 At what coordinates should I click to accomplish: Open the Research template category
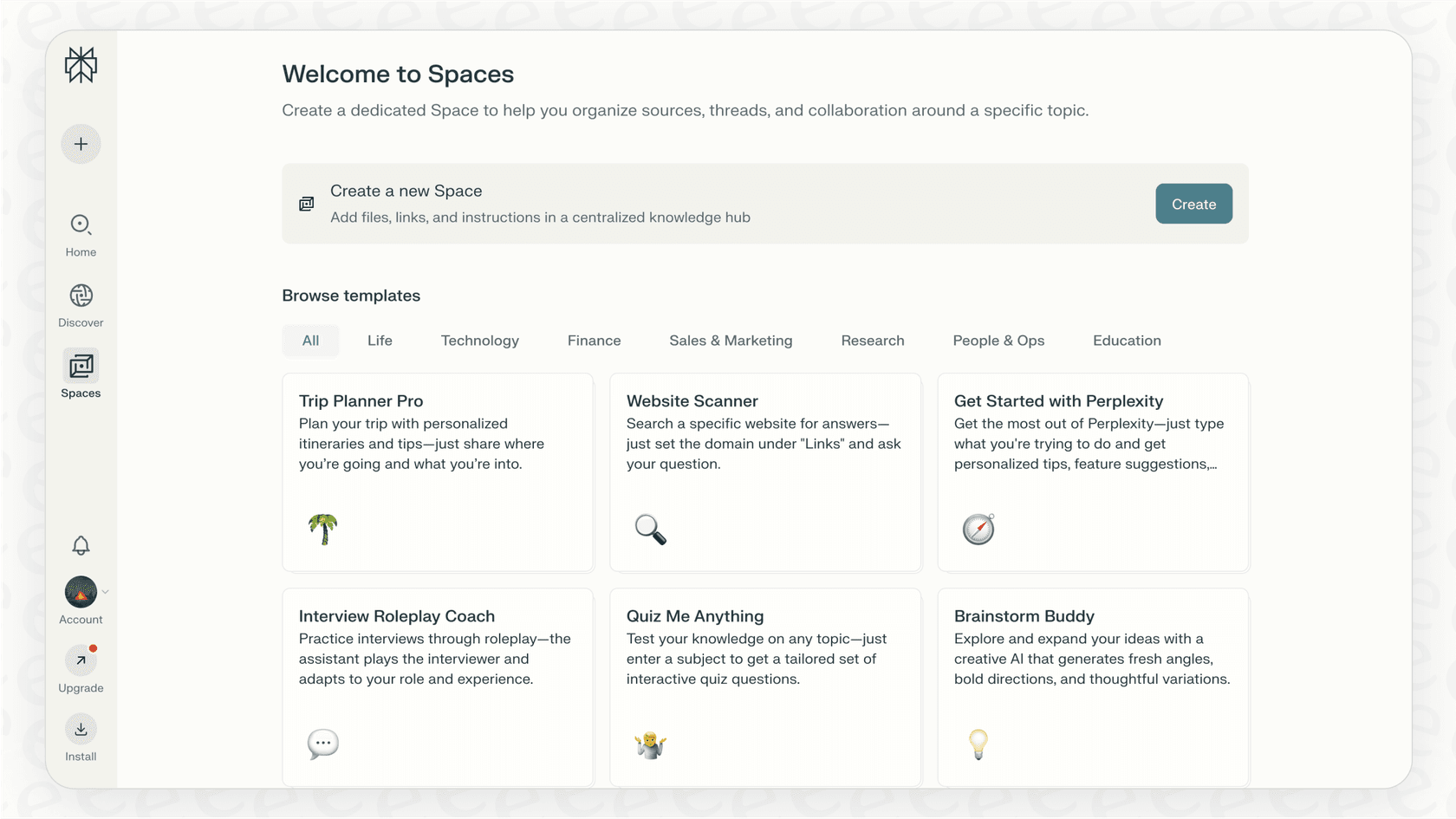[x=873, y=341]
